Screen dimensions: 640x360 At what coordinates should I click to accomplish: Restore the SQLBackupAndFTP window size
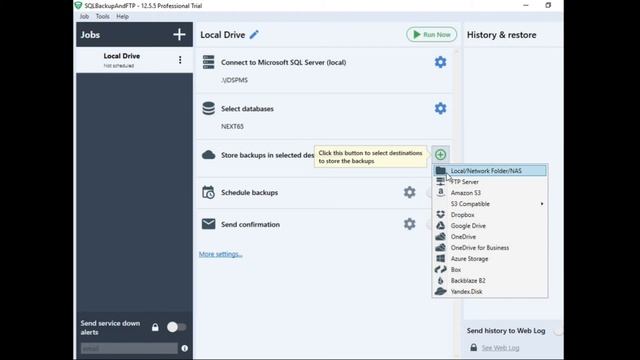548,5
